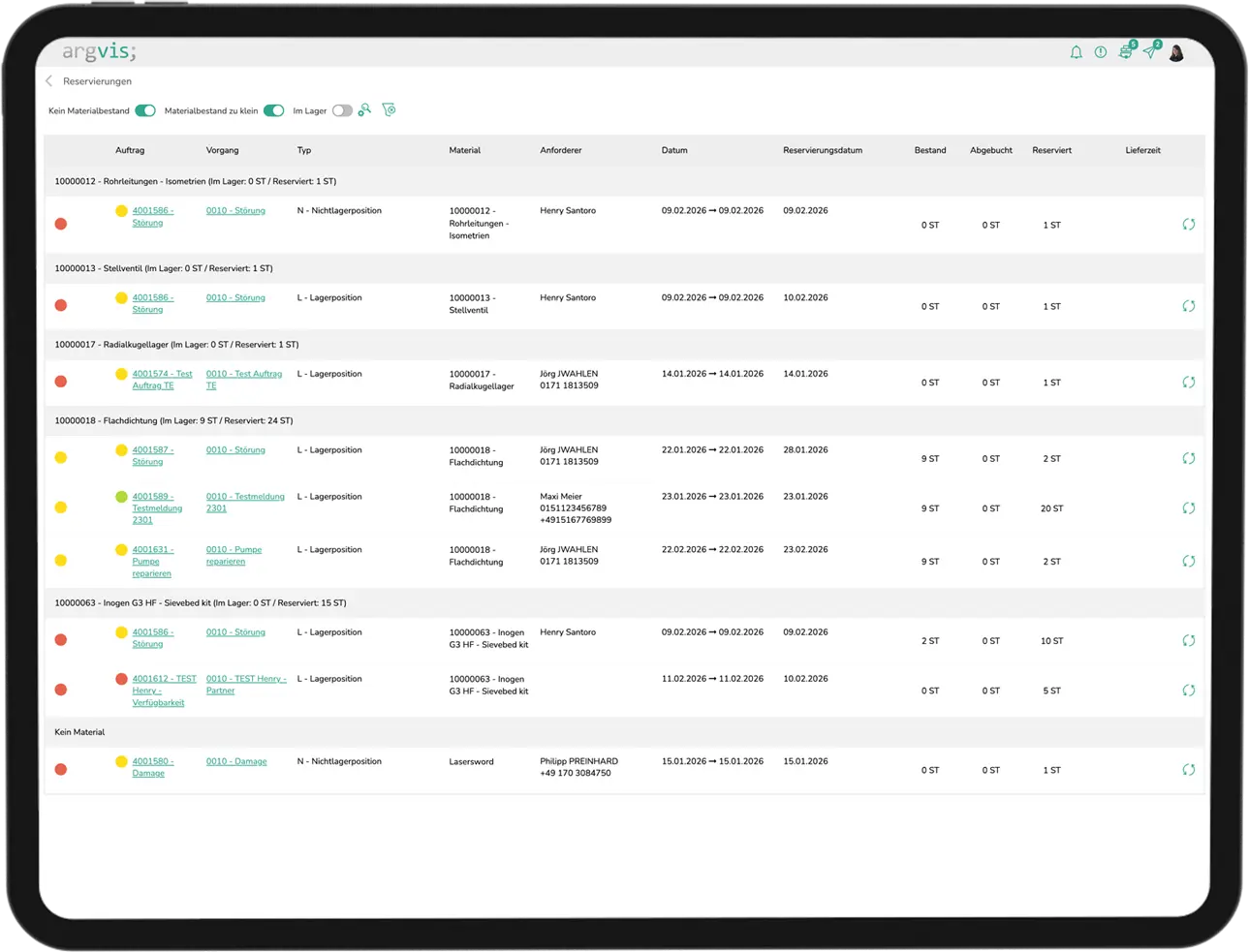Turn off Materialbestand zu klein toggle
This screenshot has height=952, width=1249.
coord(274,110)
